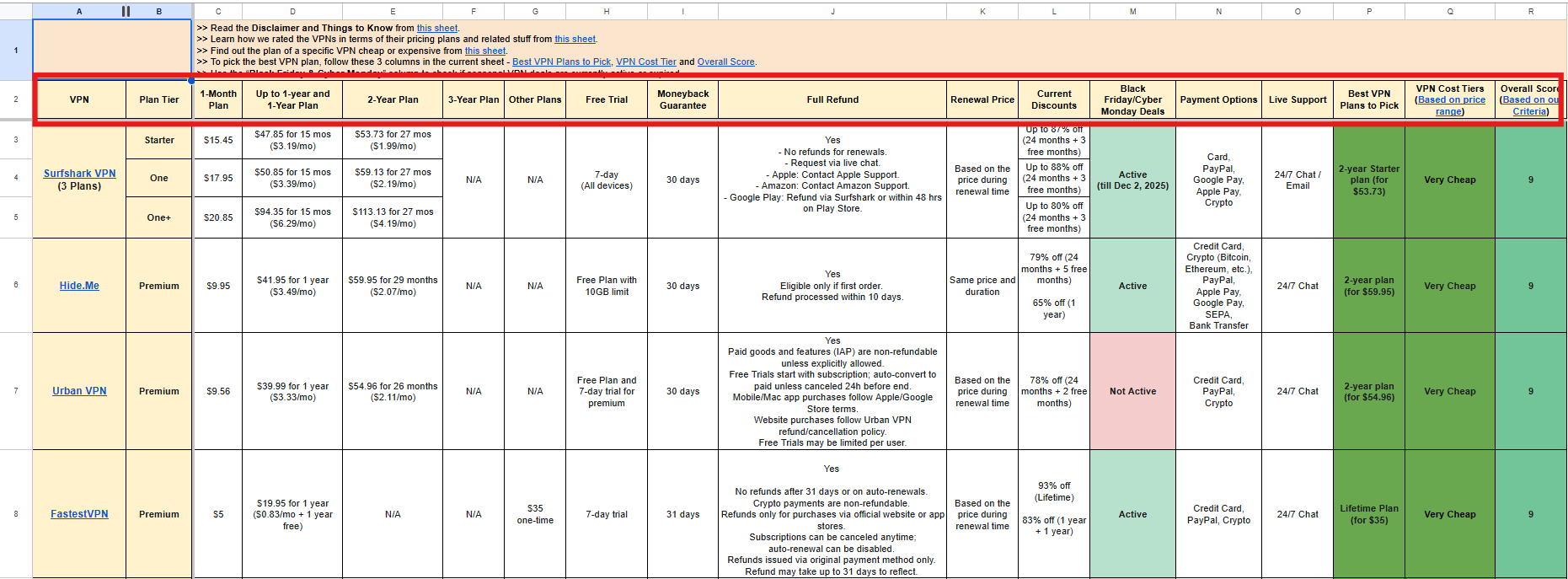This screenshot has width=1568, height=579.
Task: Select row 7 by its row number
Action: 15,391
